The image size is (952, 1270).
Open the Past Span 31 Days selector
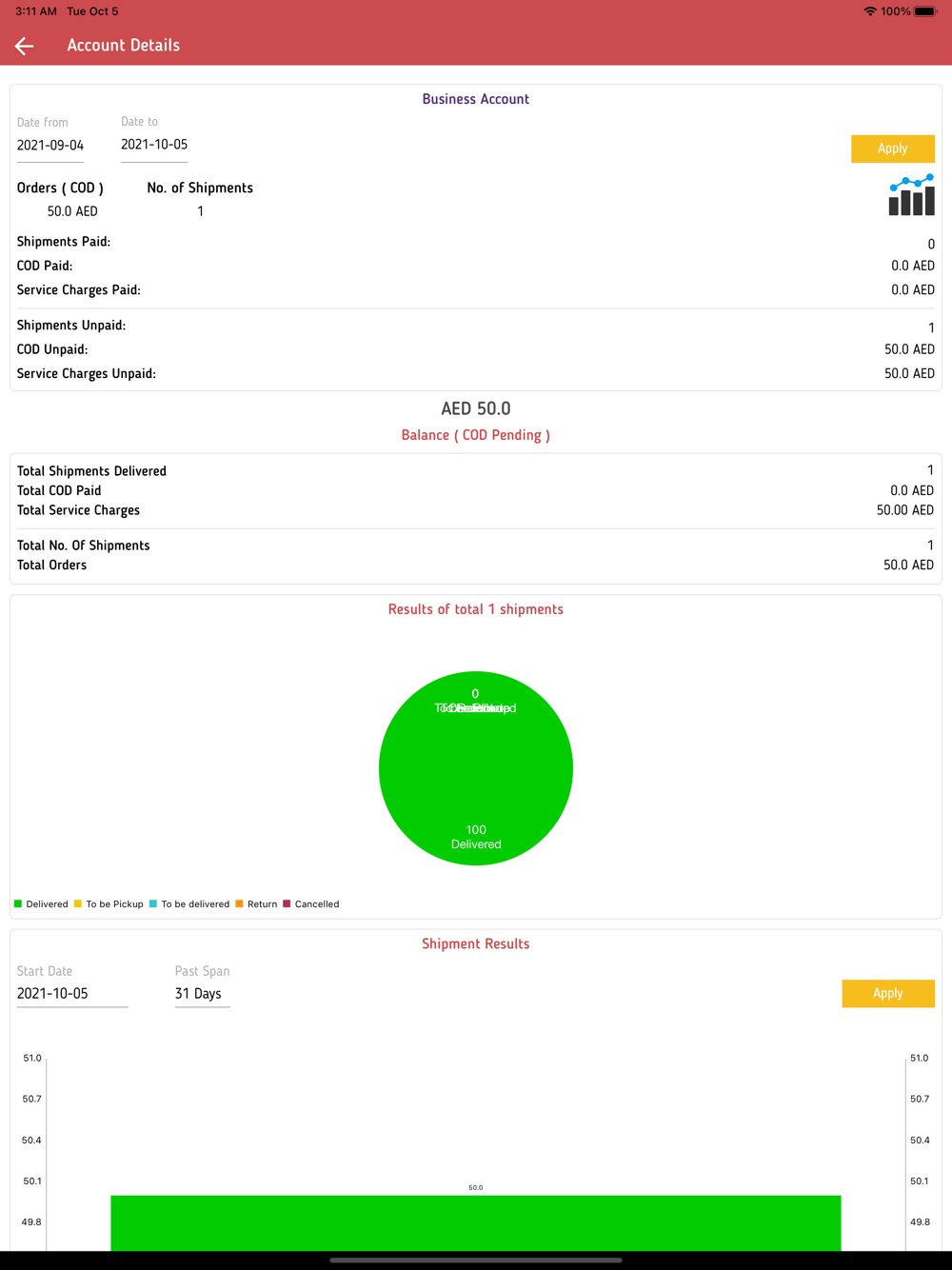(202, 993)
